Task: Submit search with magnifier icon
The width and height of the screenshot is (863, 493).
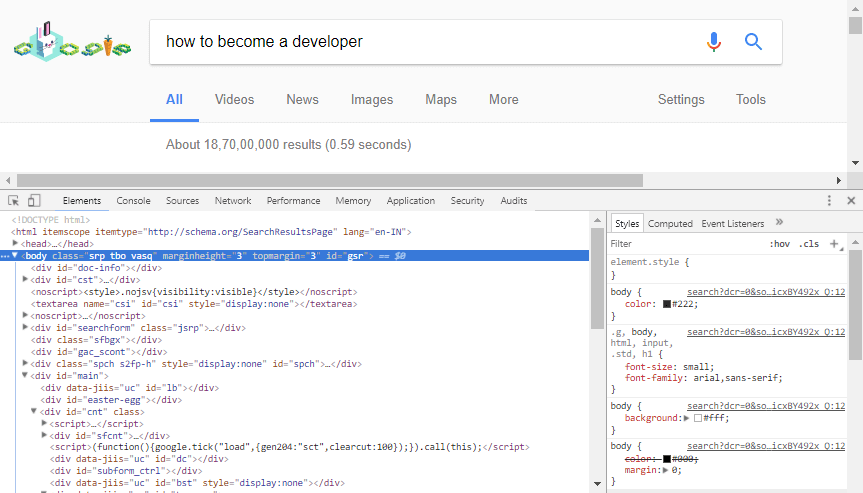Action: [x=753, y=42]
